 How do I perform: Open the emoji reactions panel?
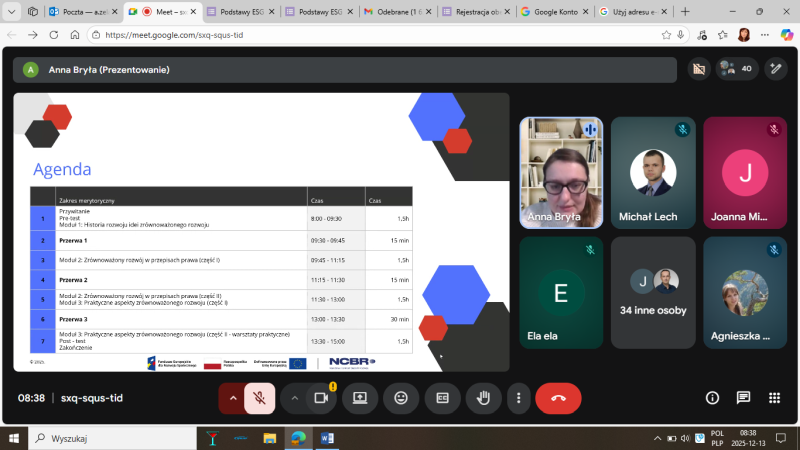coord(401,398)
